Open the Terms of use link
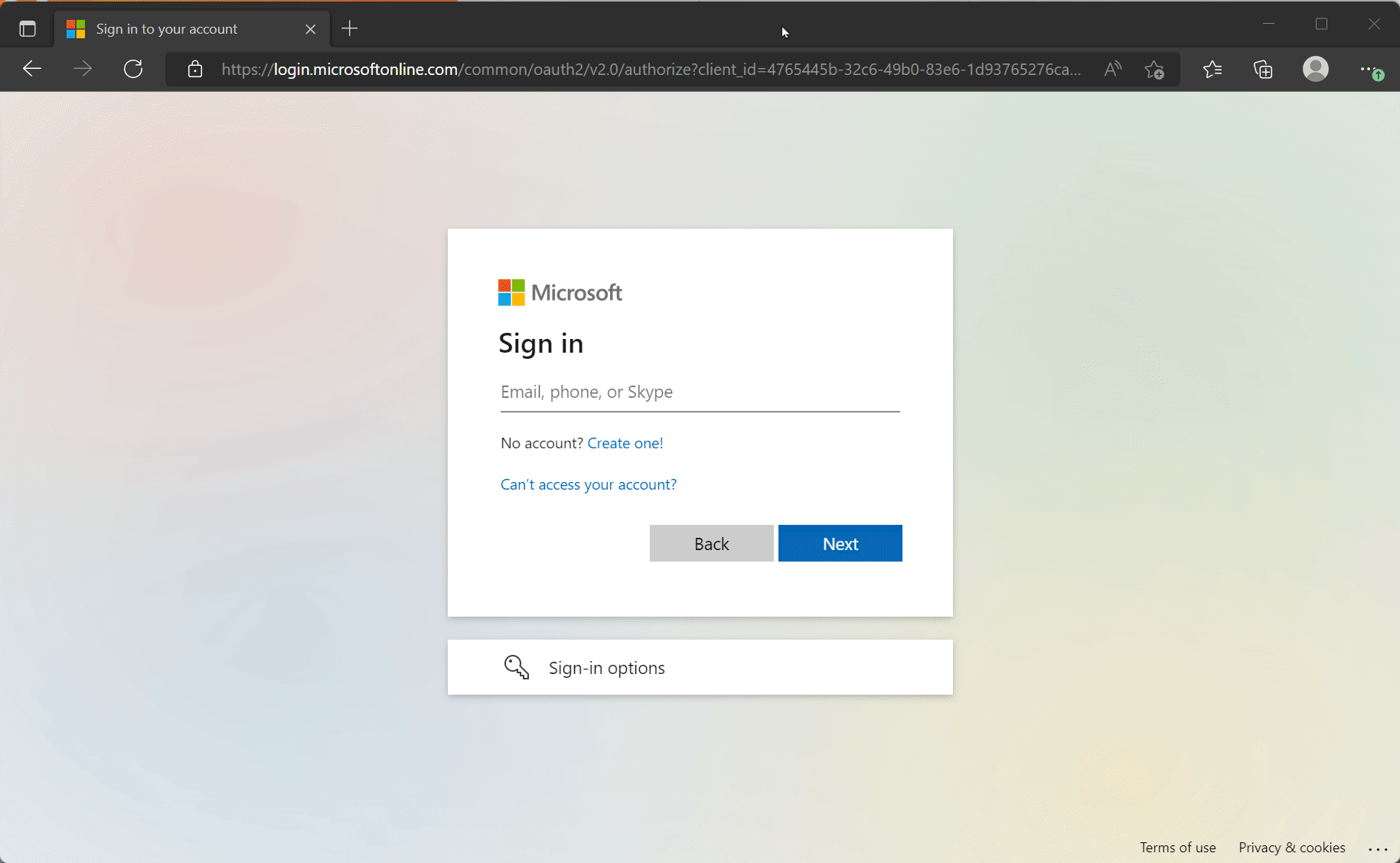This screenshot has height=863, width=1400. click(1178, 848)
